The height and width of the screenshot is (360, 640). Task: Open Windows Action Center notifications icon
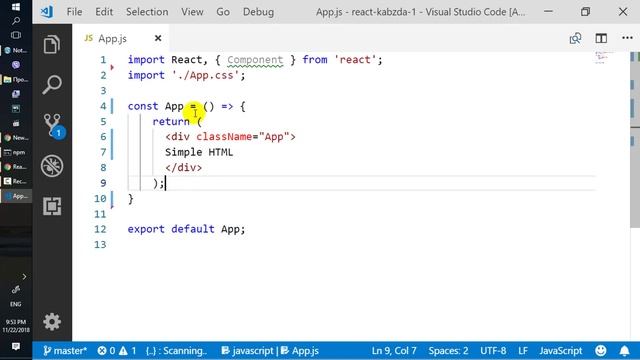[x=16, y=347]
